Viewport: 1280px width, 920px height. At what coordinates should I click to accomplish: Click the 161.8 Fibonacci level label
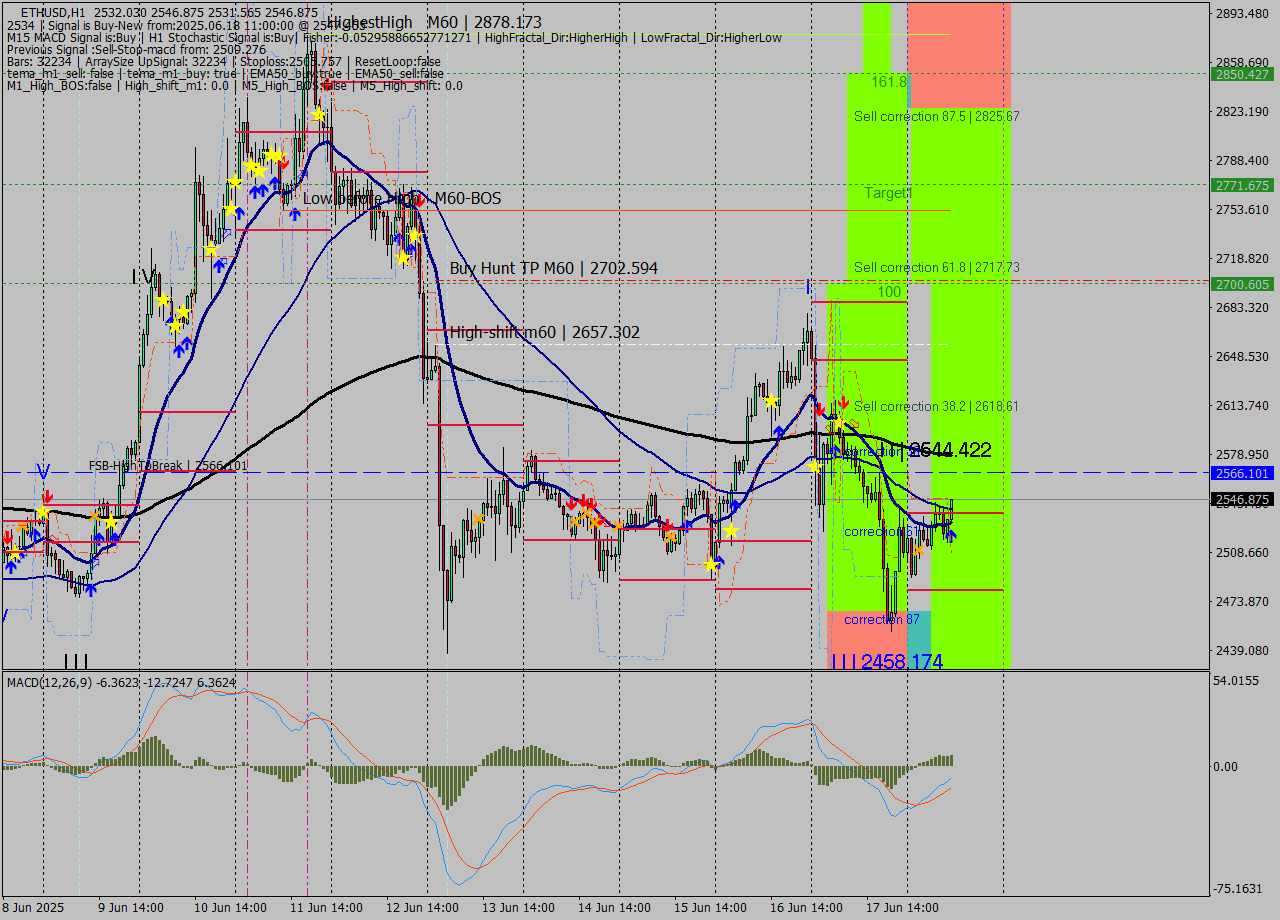coord(888,81)
